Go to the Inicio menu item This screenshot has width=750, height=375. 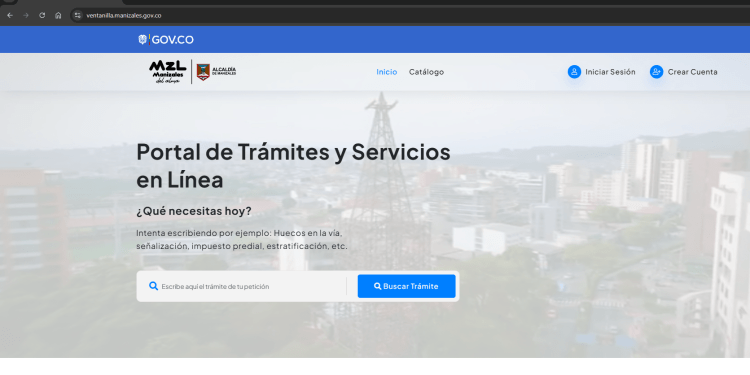tap(386, 72)
